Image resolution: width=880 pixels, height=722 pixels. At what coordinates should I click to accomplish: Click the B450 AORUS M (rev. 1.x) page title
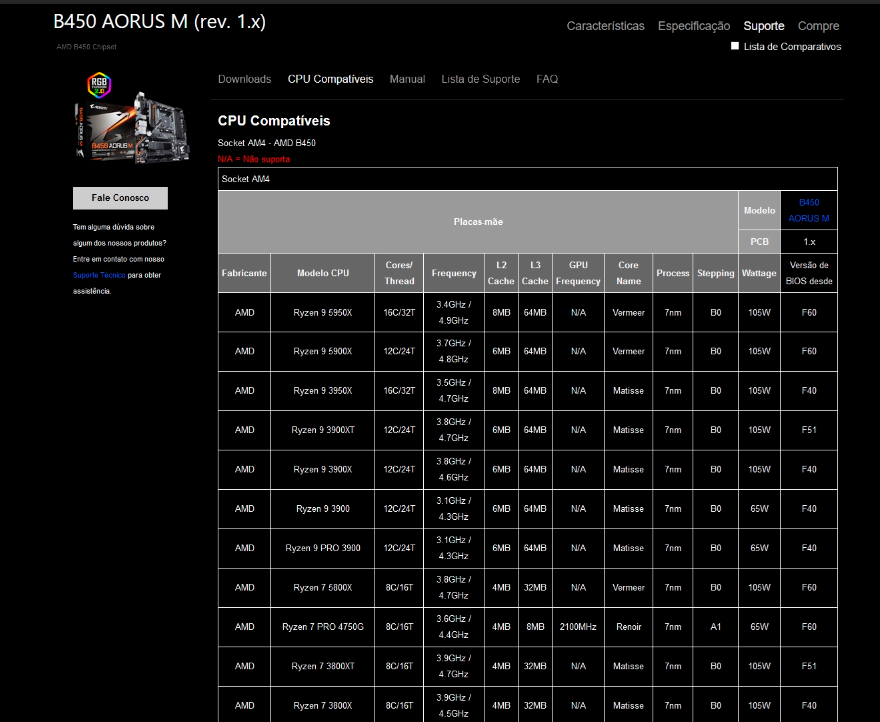pyautogui.click(x=159, y=22)
